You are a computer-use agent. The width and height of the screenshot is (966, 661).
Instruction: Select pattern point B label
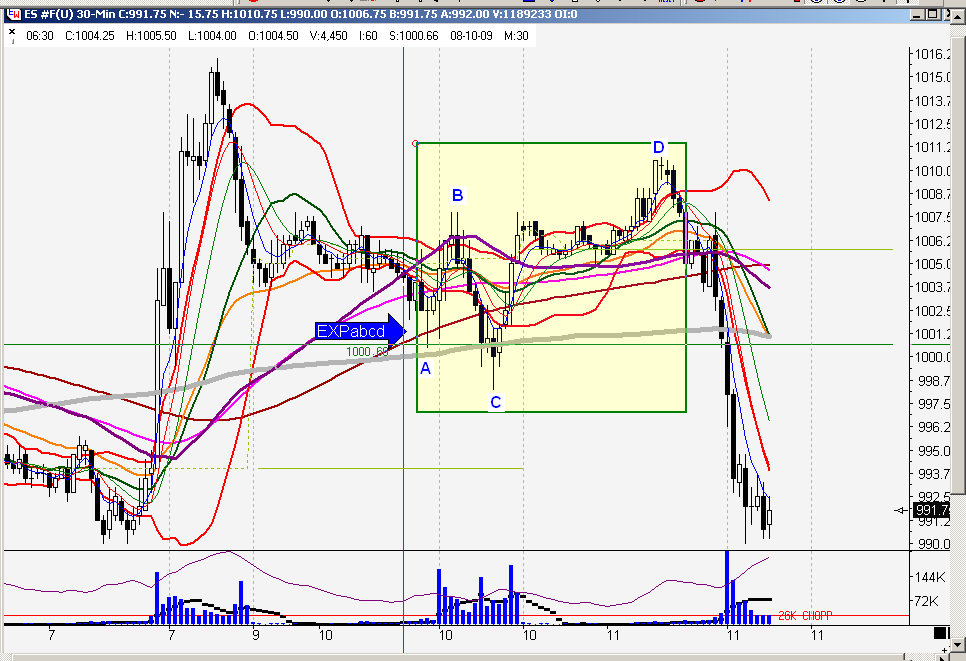pyautogui.click(x=457, y=195)
